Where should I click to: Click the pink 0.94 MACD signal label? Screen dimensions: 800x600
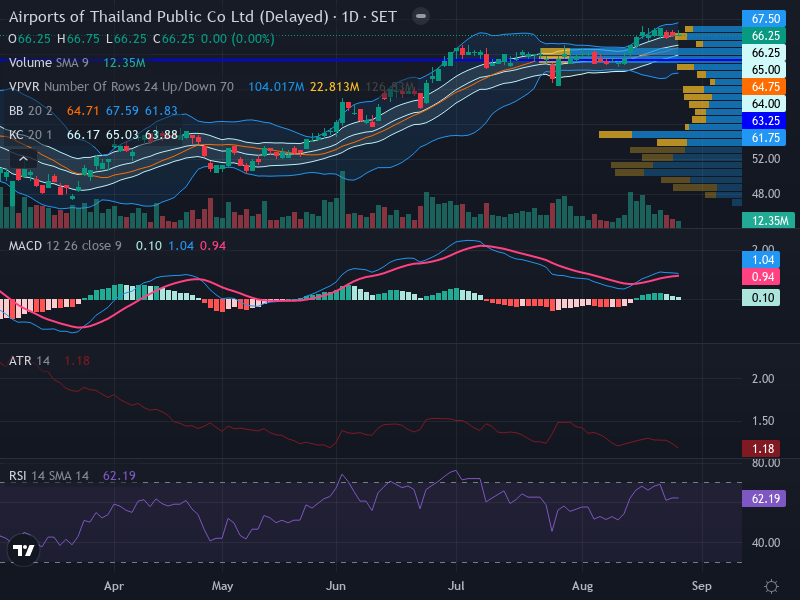[x=761, y=277]
